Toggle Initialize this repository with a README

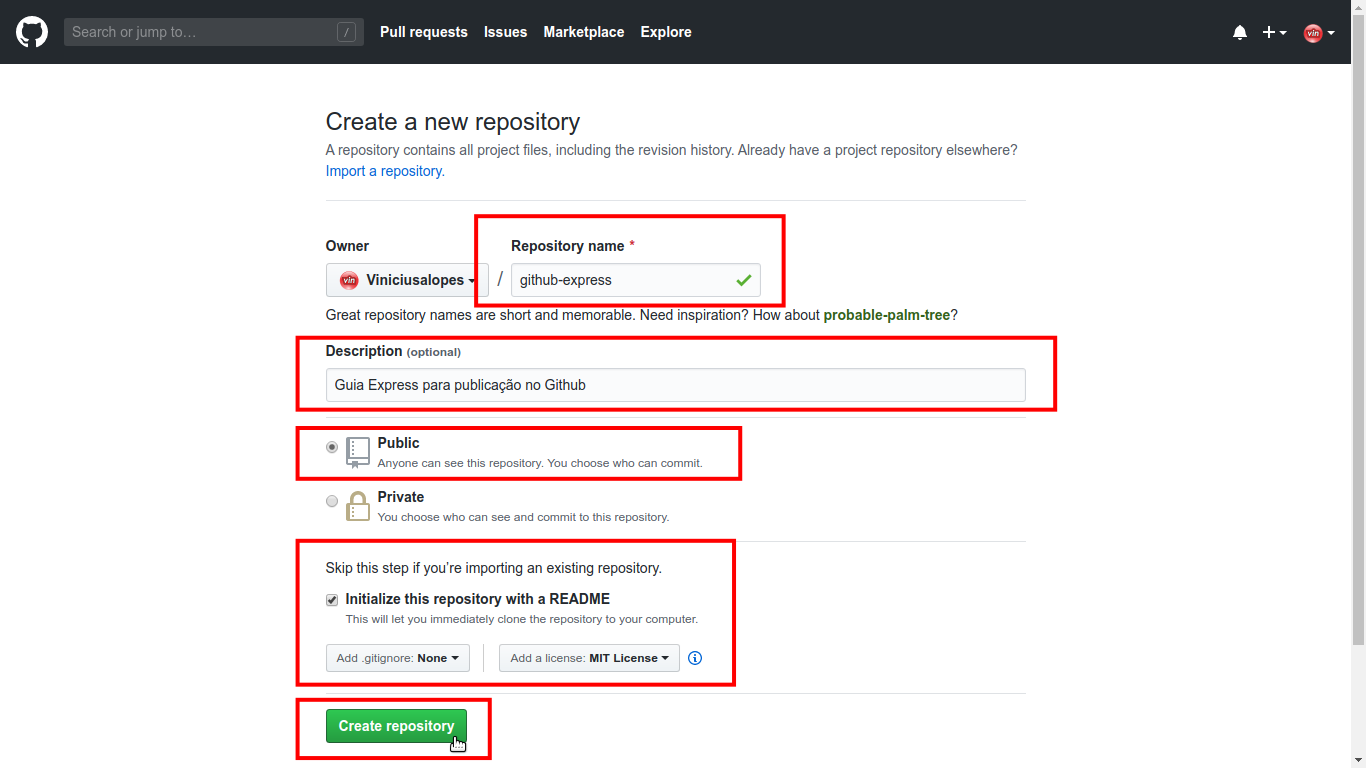[x=332, y=600]
